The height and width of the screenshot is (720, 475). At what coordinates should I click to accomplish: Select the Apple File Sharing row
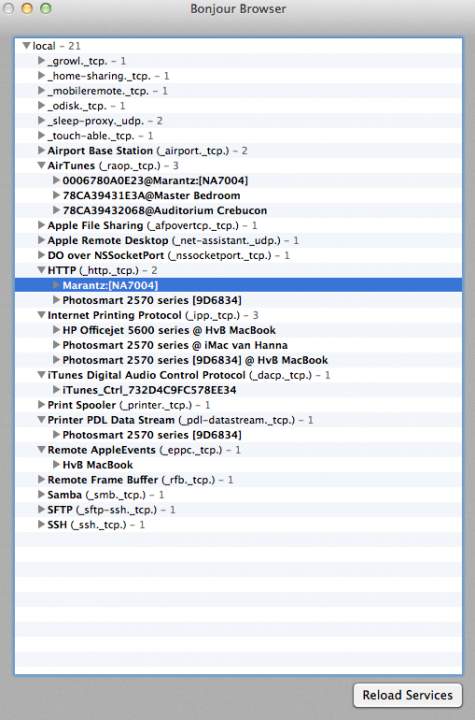(238, 225)
